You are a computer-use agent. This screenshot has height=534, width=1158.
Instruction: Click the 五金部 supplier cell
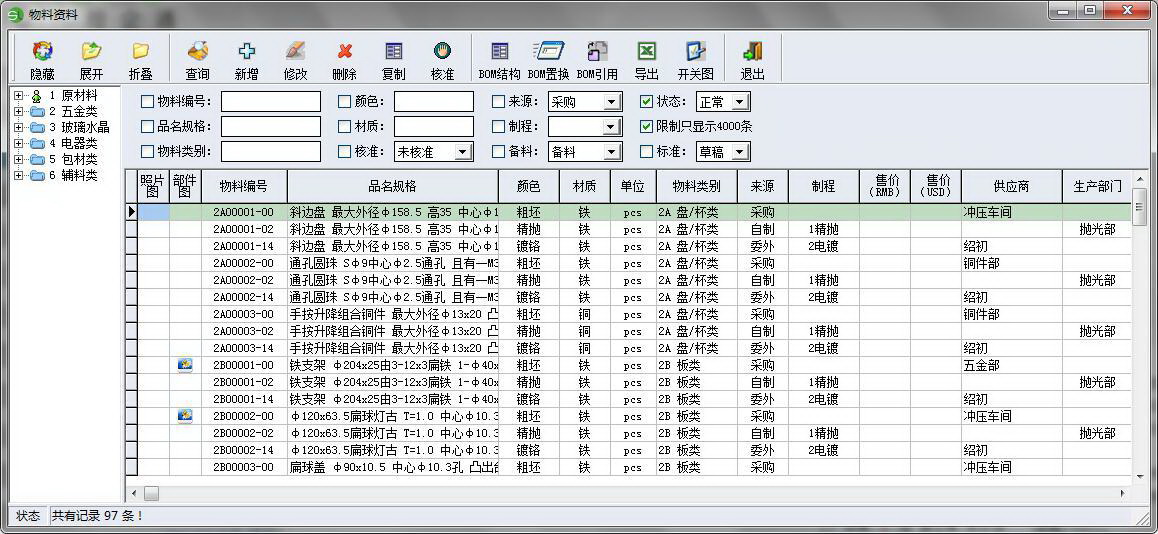point(1012,365)
